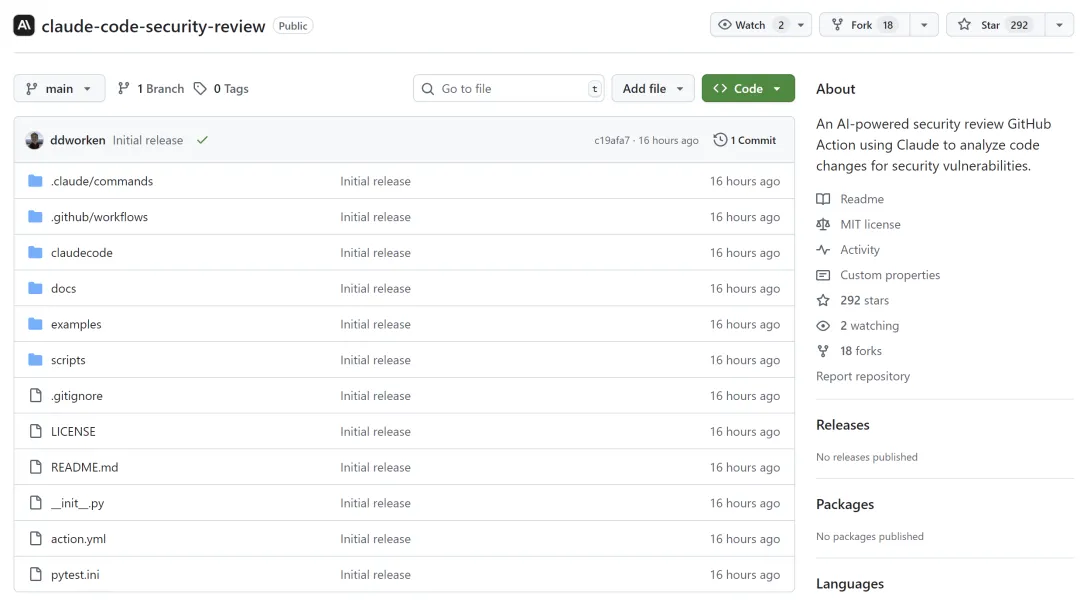Viewport: 1080px width, 602px height.
Task: Open the examples folder name
Action: click(x=76, y=324)
